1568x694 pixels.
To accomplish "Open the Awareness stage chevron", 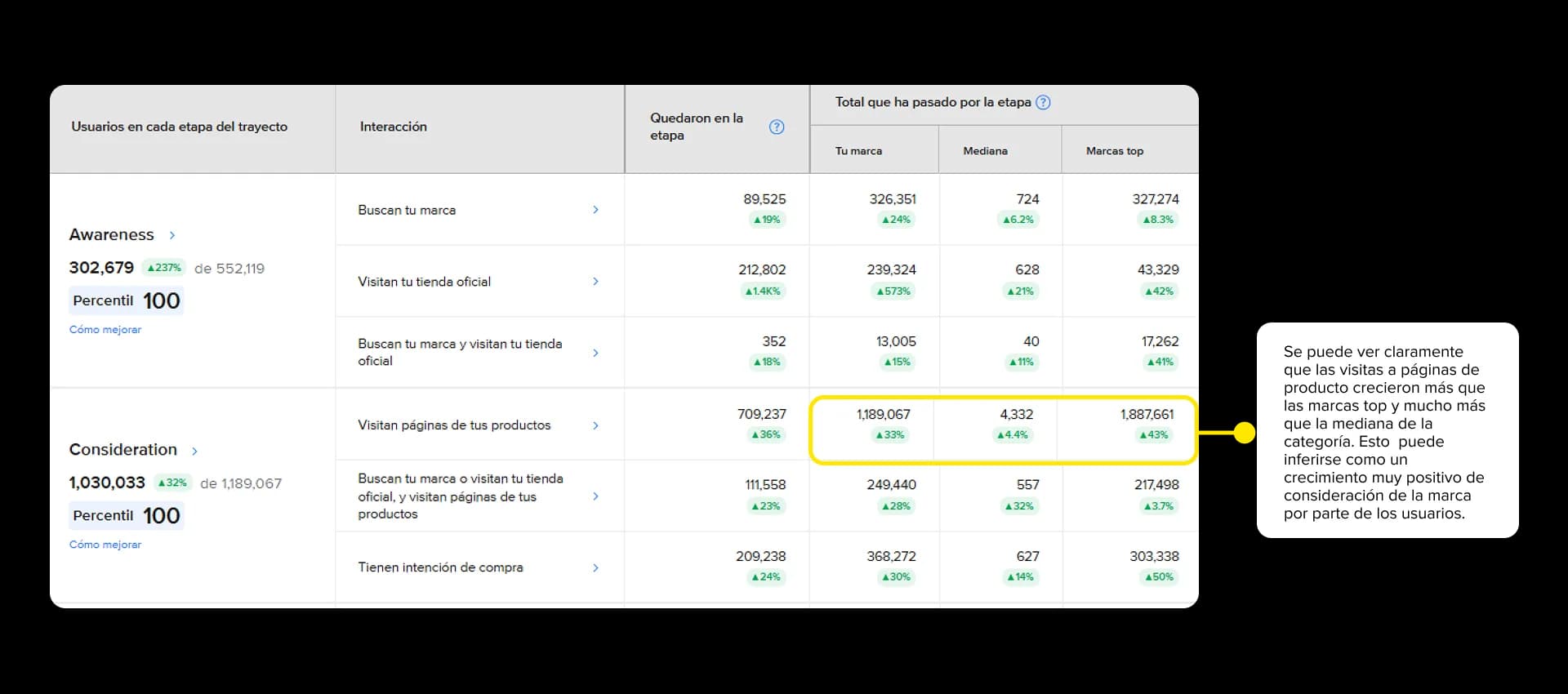I will point(172,235).
